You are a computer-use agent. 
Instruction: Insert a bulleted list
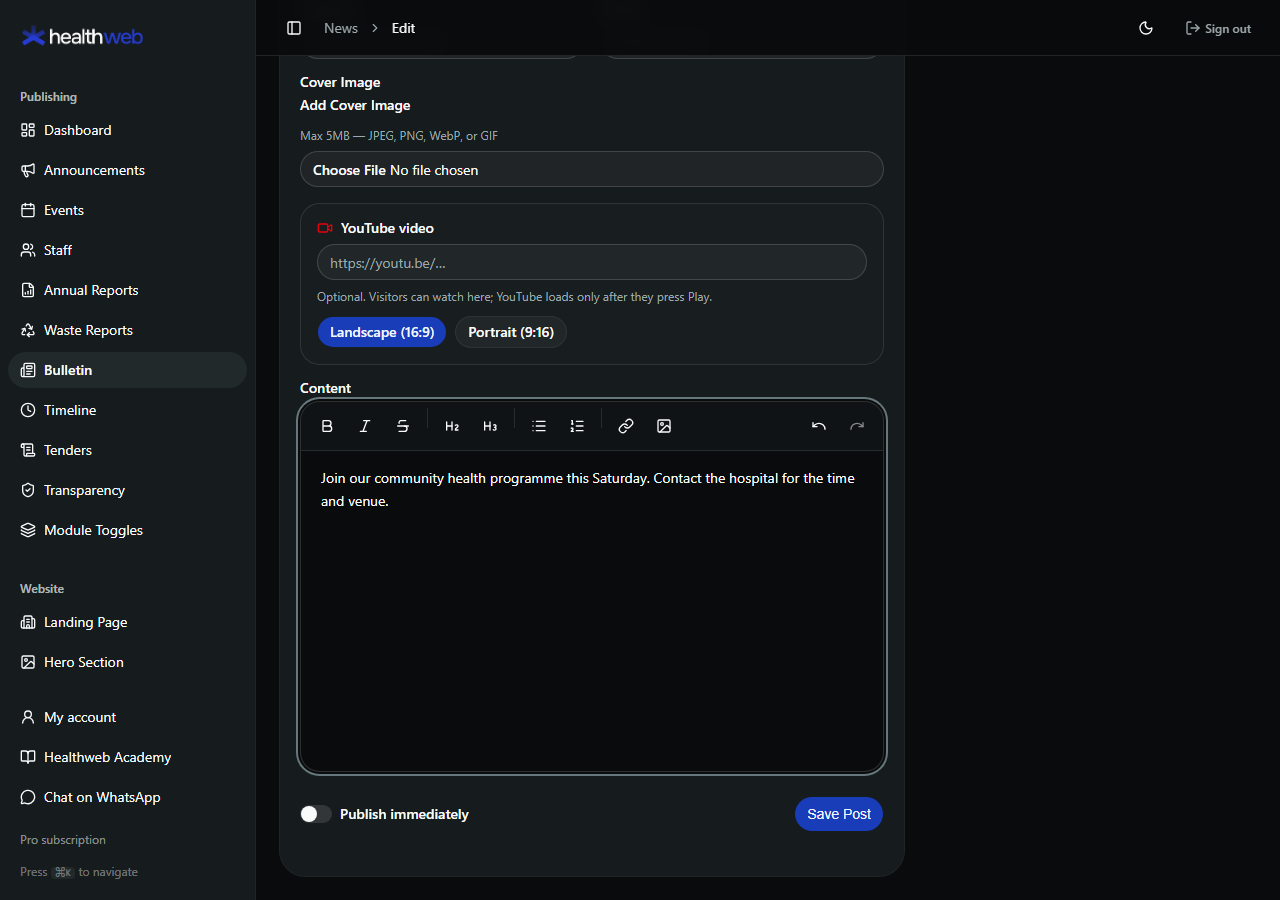(x=539, y=426)
